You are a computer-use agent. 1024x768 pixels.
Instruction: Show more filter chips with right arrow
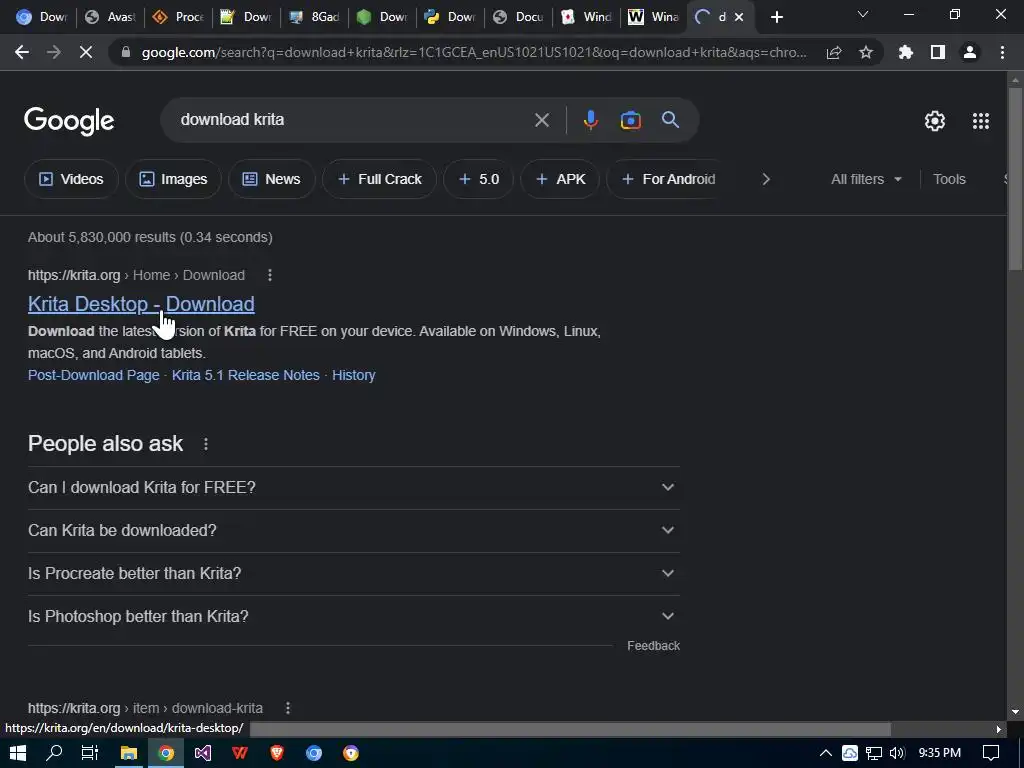pyautogui.click(x=766, y=179)
